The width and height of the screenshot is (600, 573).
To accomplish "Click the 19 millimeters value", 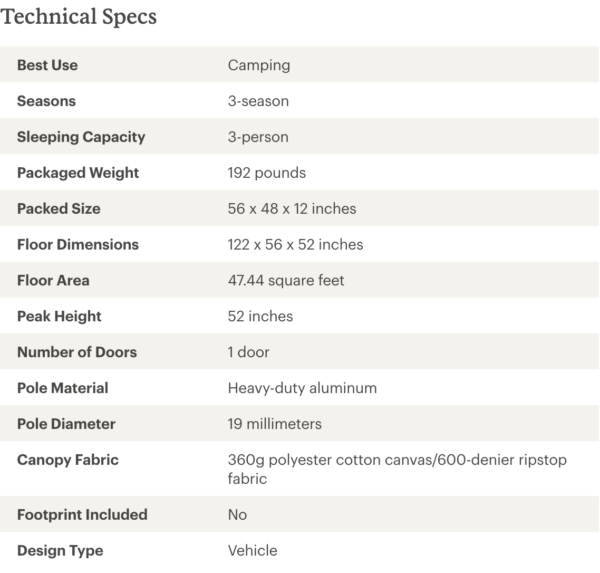I will (275, 424).
